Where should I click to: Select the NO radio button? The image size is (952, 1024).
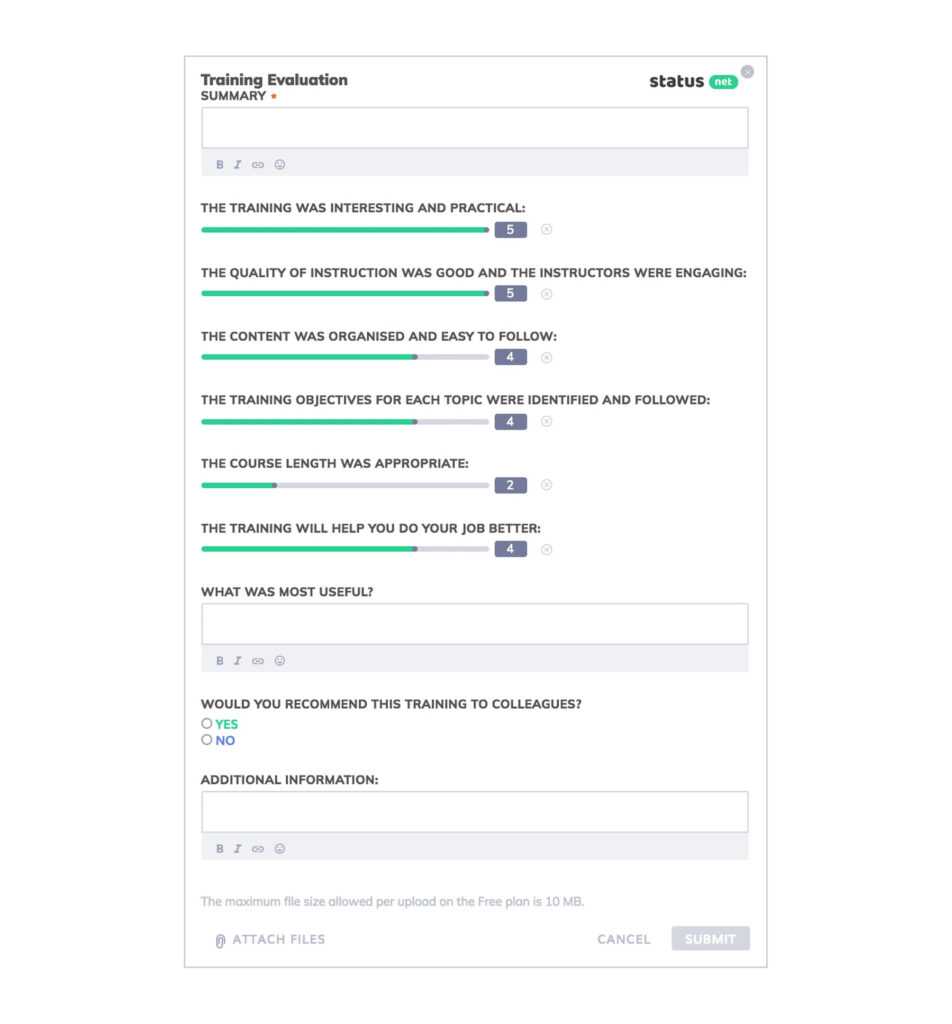point(207,740)
